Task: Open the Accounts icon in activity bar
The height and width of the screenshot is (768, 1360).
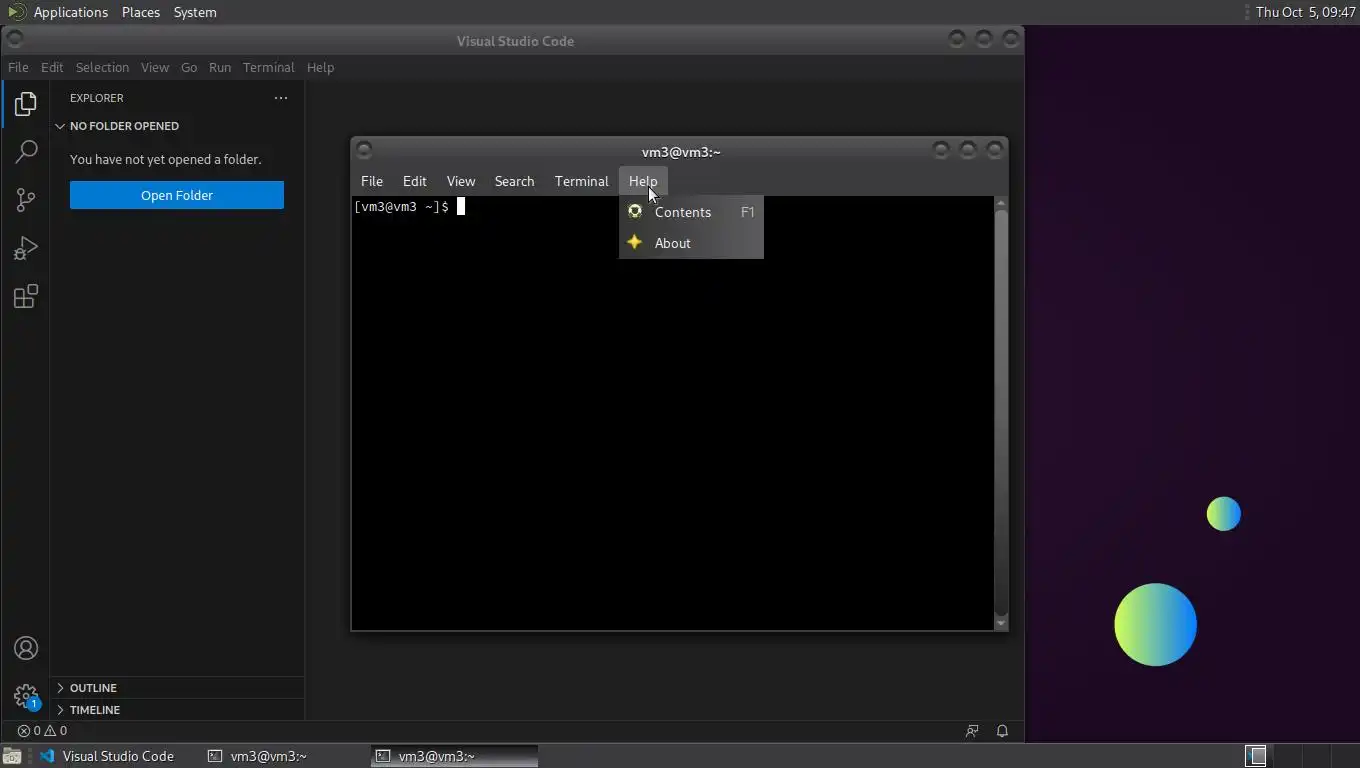Action: (26, 648)
